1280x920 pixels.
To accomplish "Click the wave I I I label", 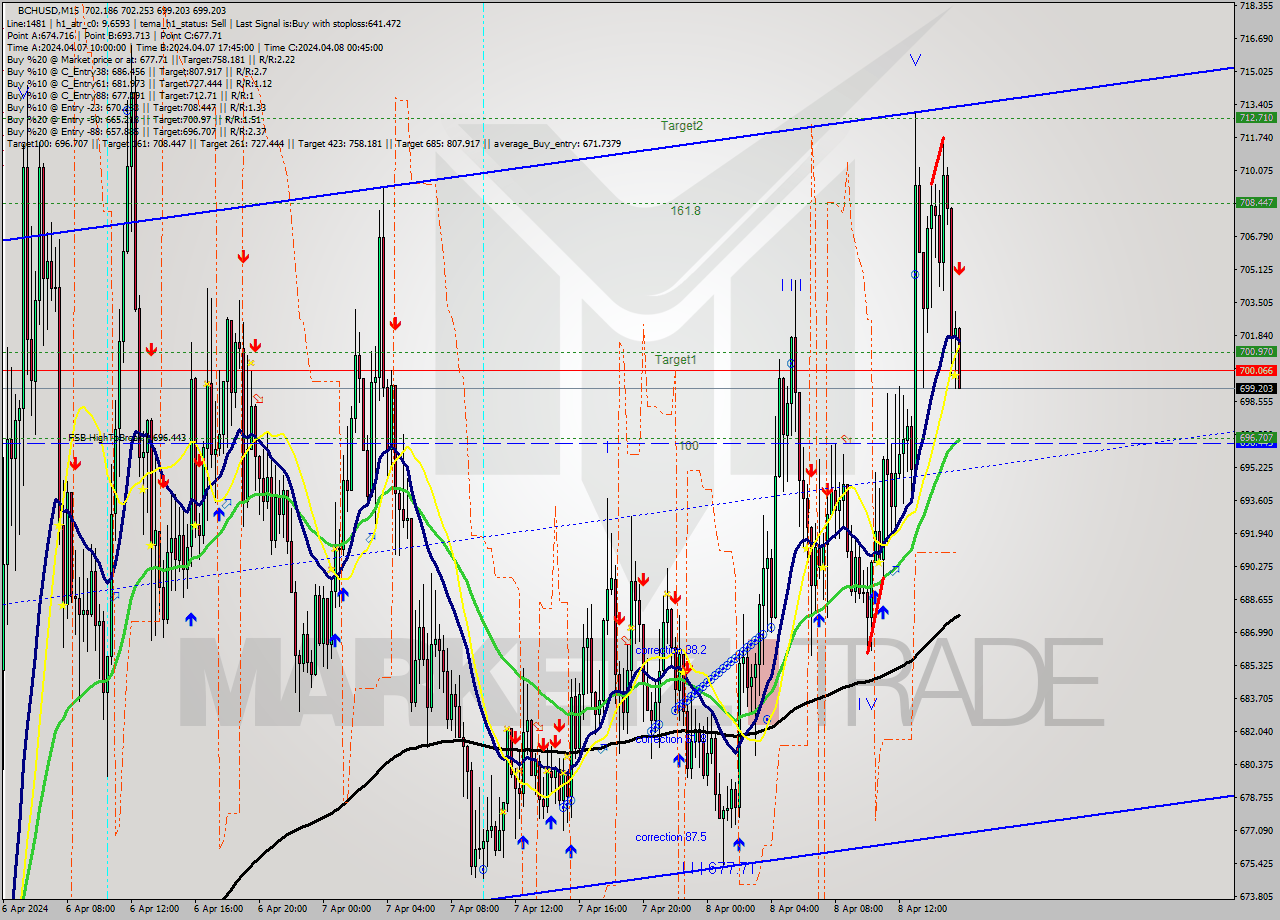I will coord(791,285).
